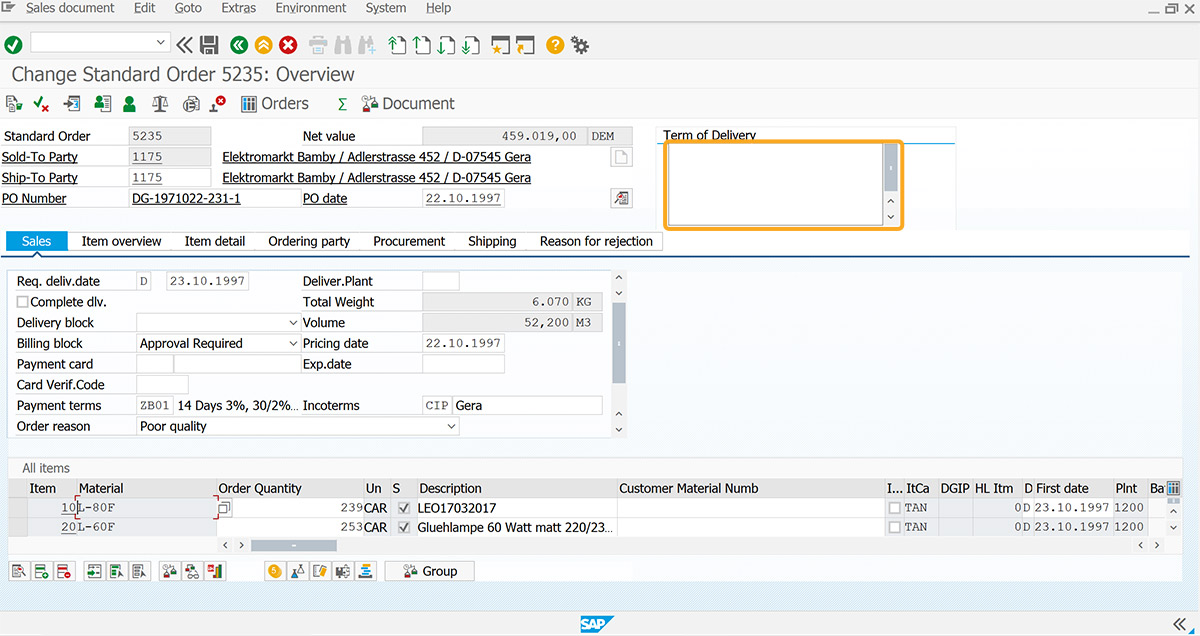Click the PO date field 22.10.1997

click(463, 198)
